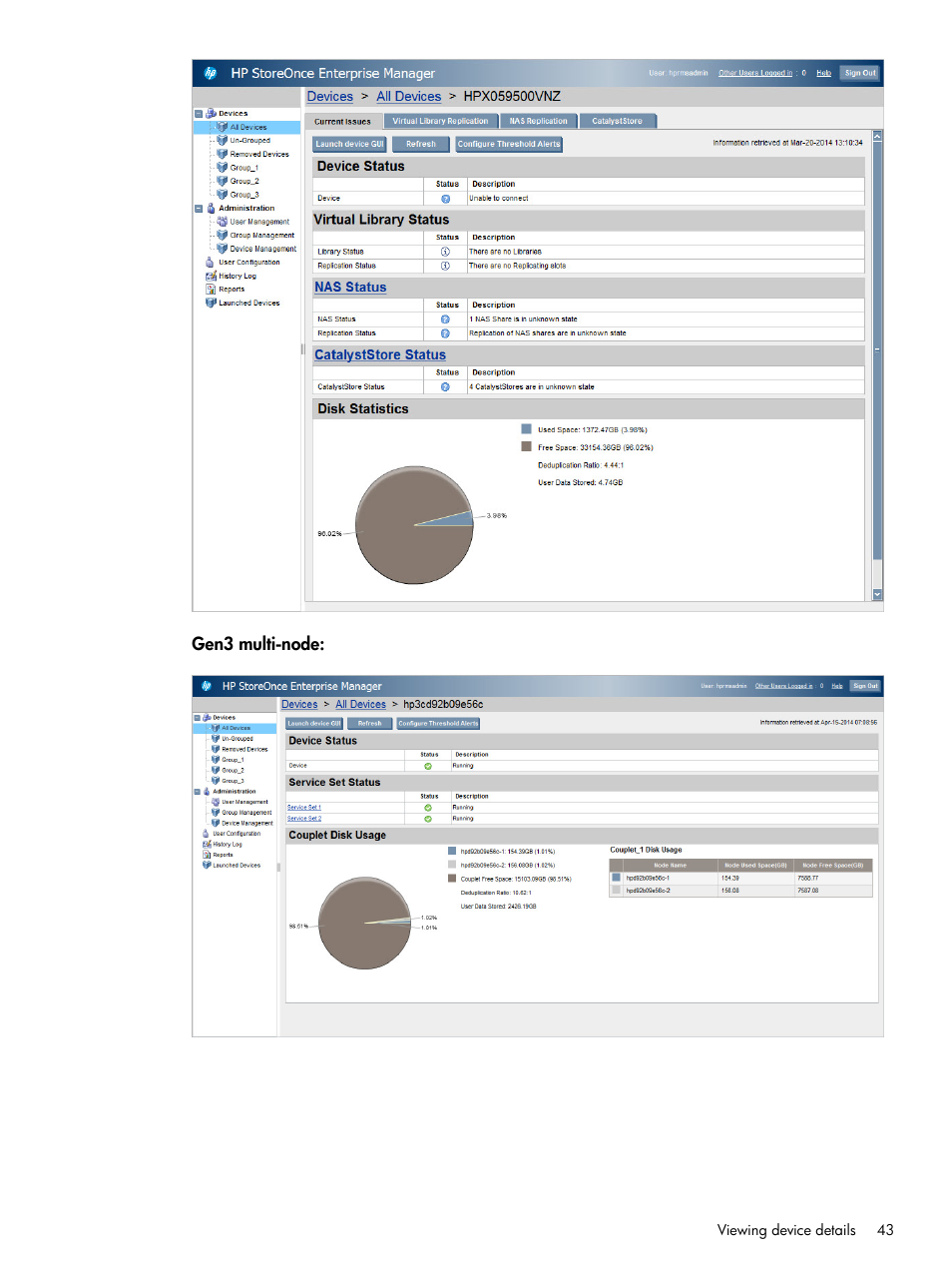Click the Group Management icon in the top window
Screen dimensions: 952x1269
click(223, 235)
